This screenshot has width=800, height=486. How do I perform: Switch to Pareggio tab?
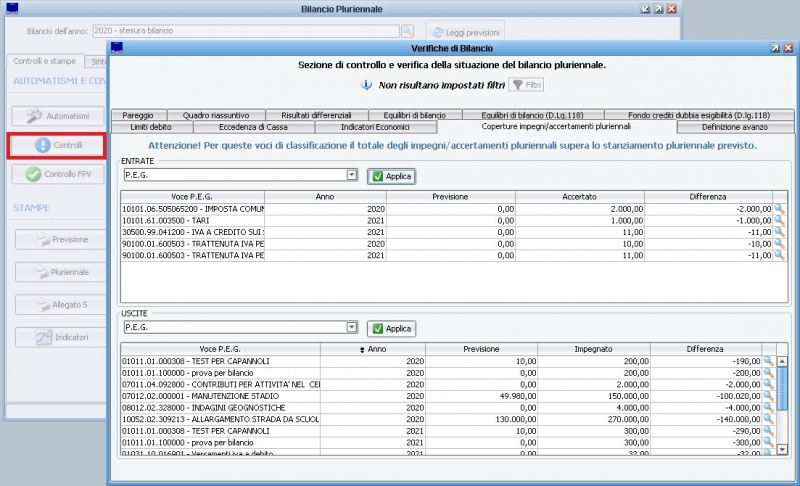pos(137,115)
